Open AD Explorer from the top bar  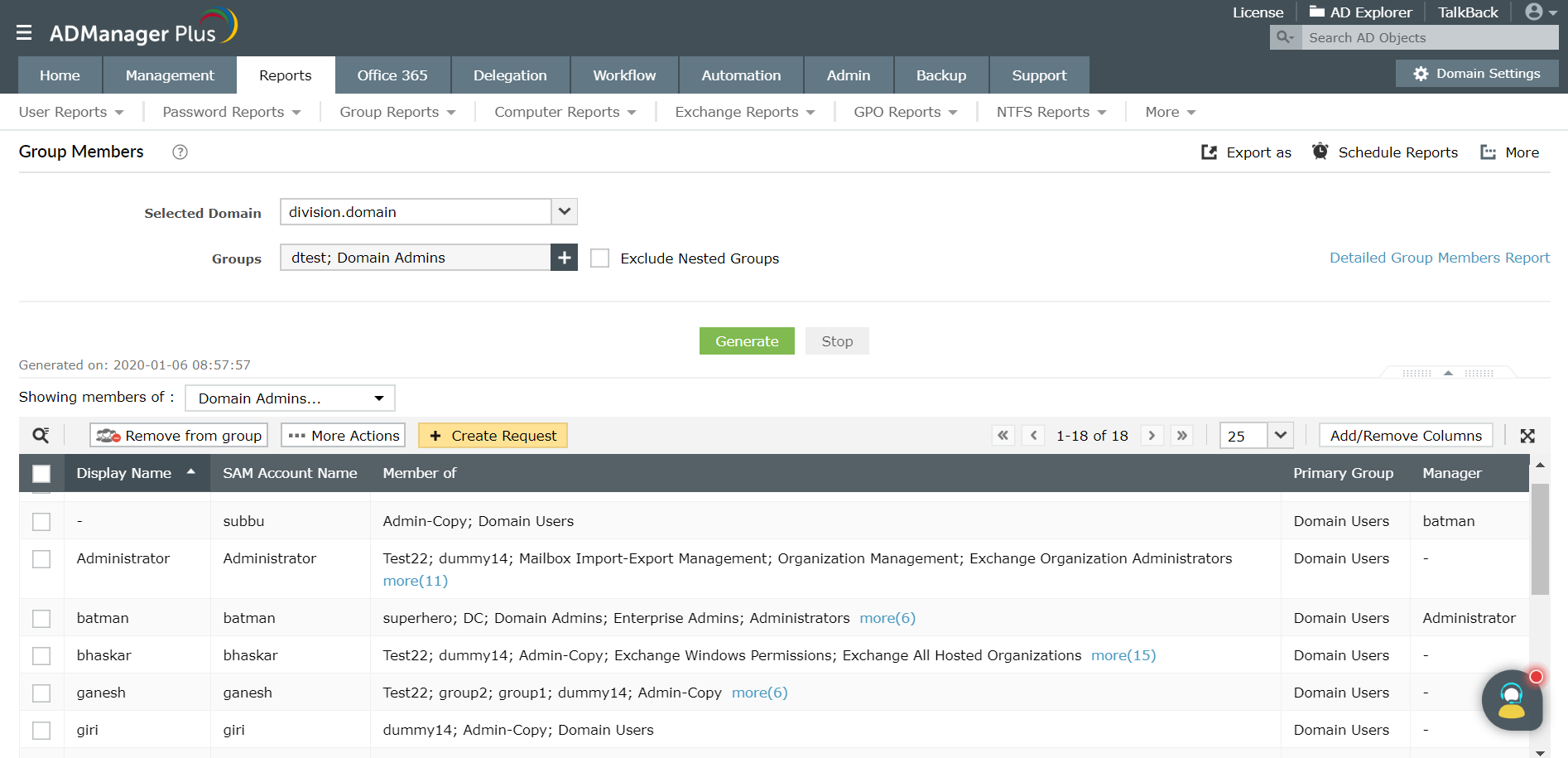pyautogui.click(x=1360, y=12)
